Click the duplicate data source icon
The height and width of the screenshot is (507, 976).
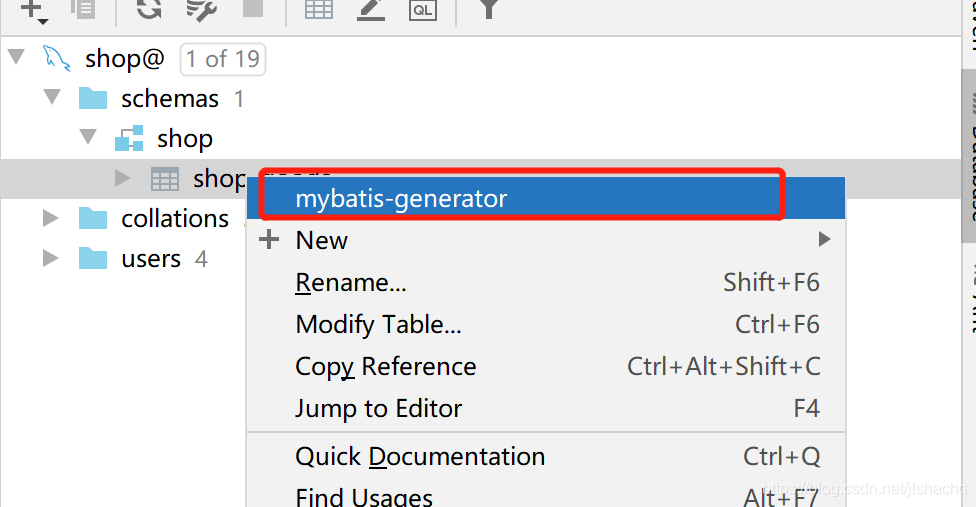tap(84, 10)
